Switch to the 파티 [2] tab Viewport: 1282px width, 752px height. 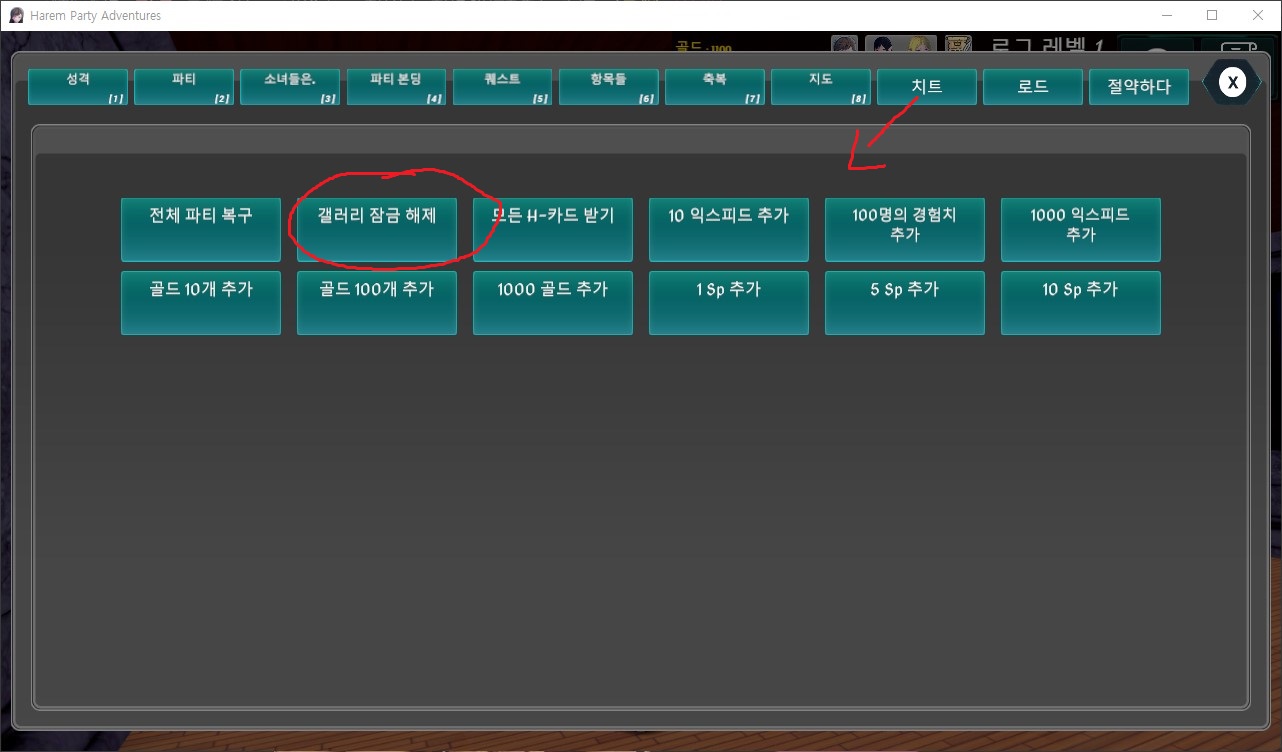pyautogui.click(x=184, y=87)
